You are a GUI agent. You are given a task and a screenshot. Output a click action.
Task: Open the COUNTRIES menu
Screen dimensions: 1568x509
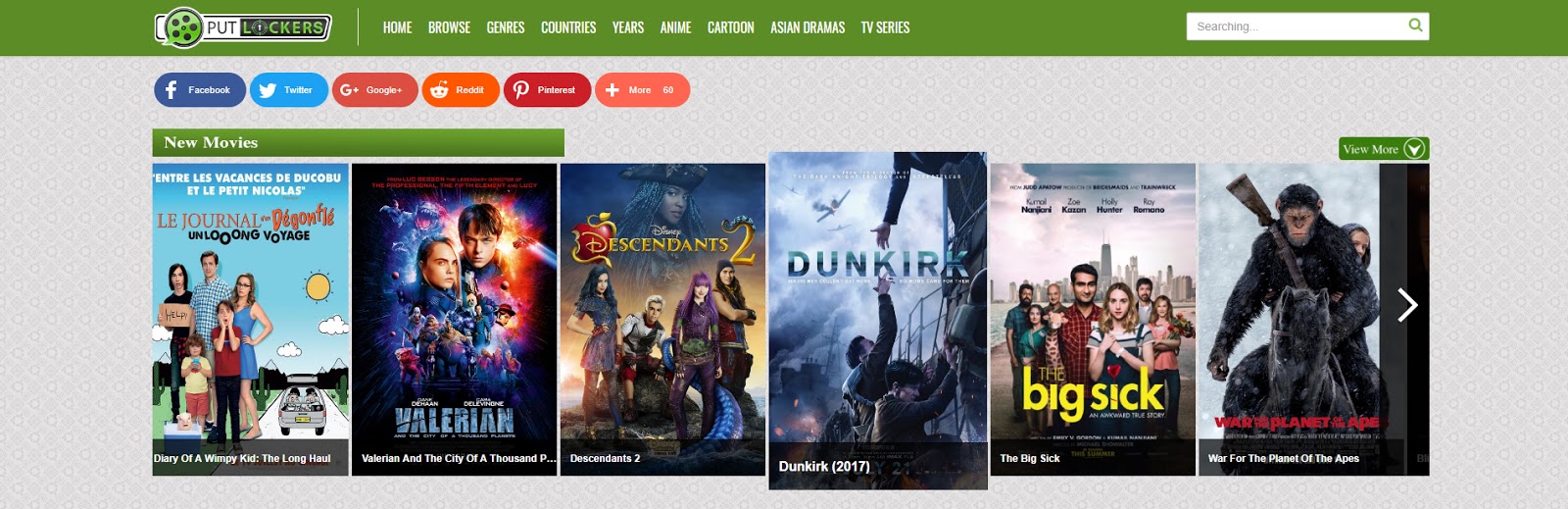568,27
